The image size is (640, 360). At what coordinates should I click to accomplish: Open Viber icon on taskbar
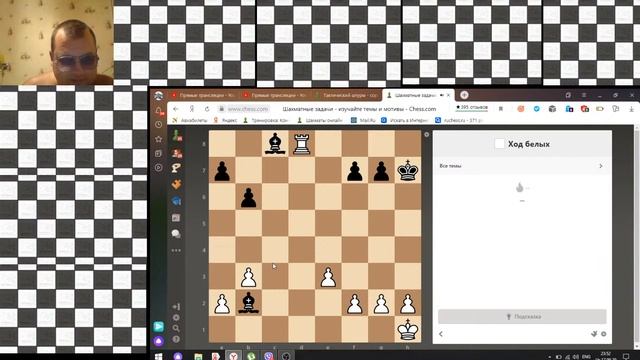tap(269, 356)
